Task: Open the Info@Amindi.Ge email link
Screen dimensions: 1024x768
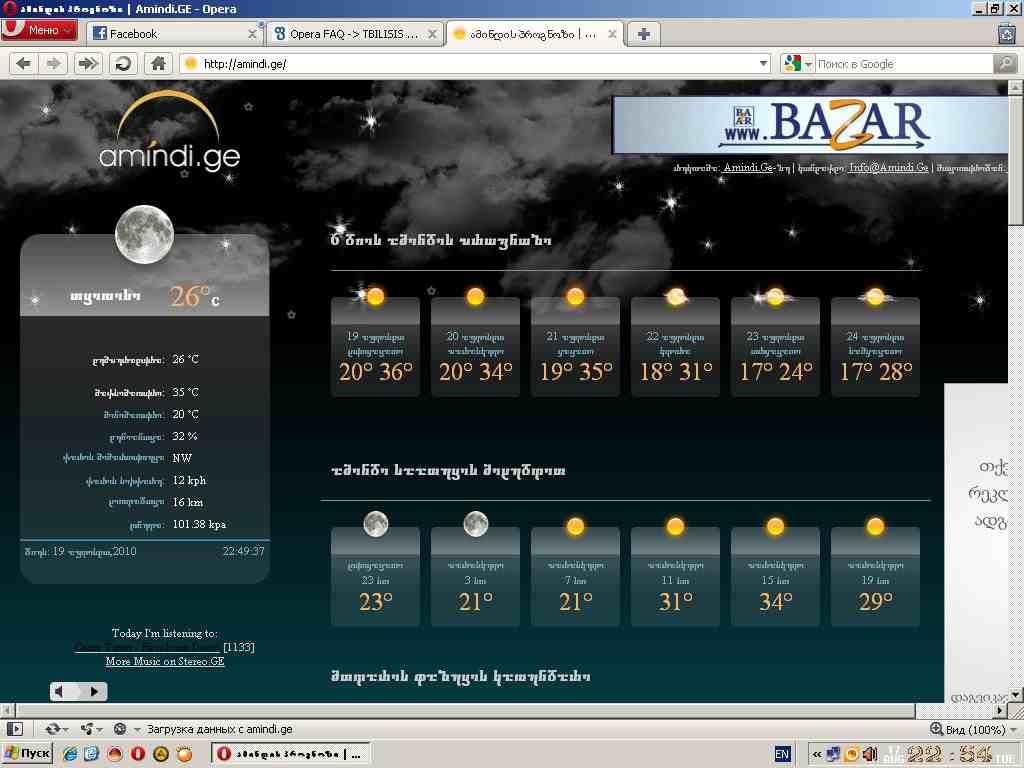Action: coord(888,168)
